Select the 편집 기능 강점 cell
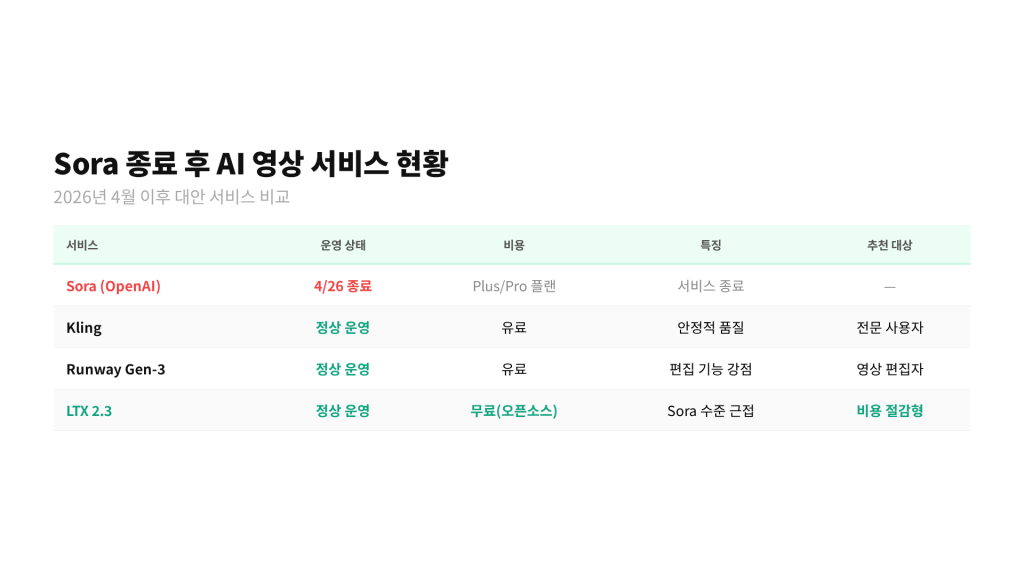The height and width of the screenshot is (576, 1024). tap(711, 369)
